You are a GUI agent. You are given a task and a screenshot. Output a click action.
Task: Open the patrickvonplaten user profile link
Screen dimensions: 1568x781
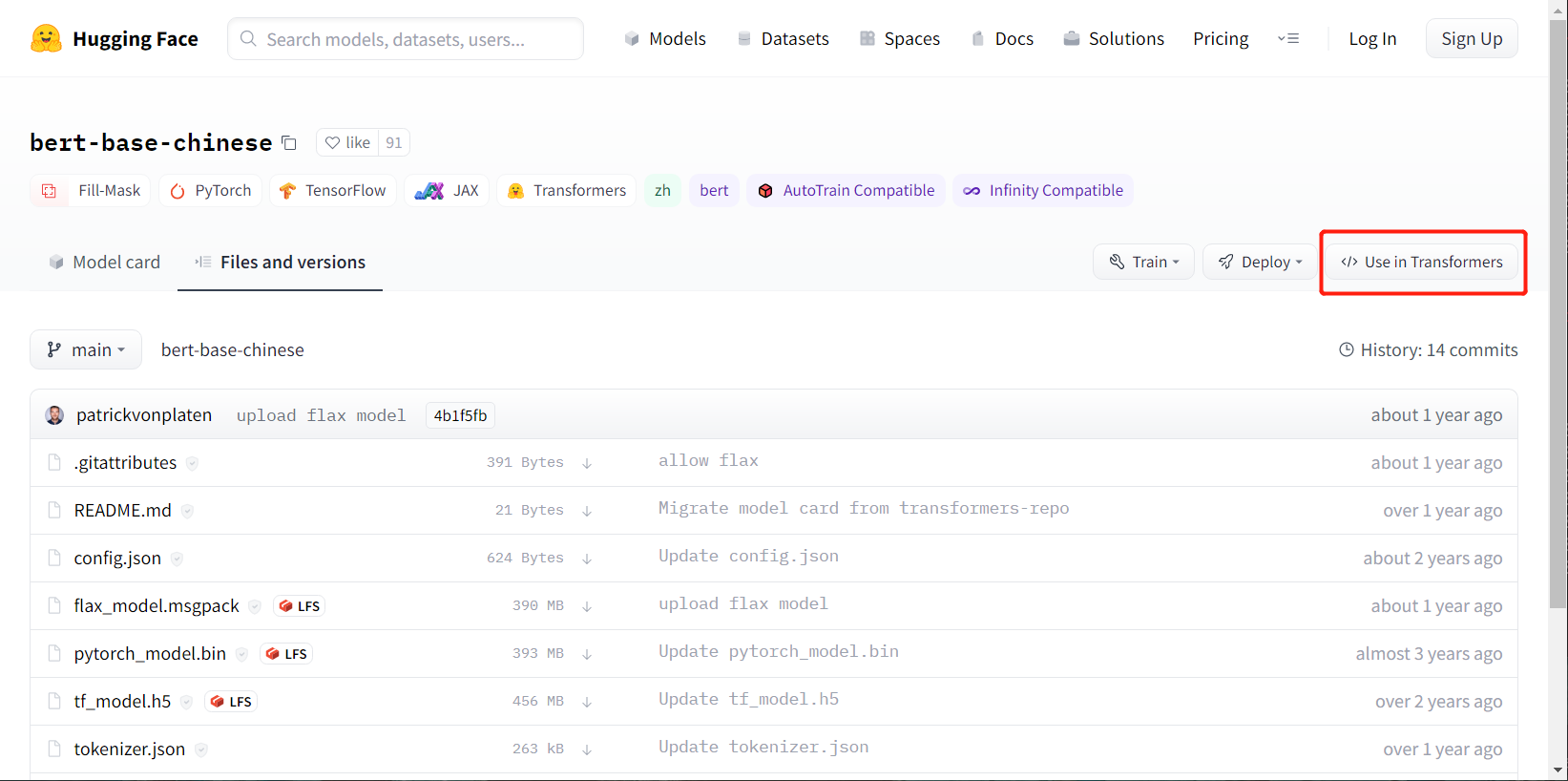click(144, 415)
